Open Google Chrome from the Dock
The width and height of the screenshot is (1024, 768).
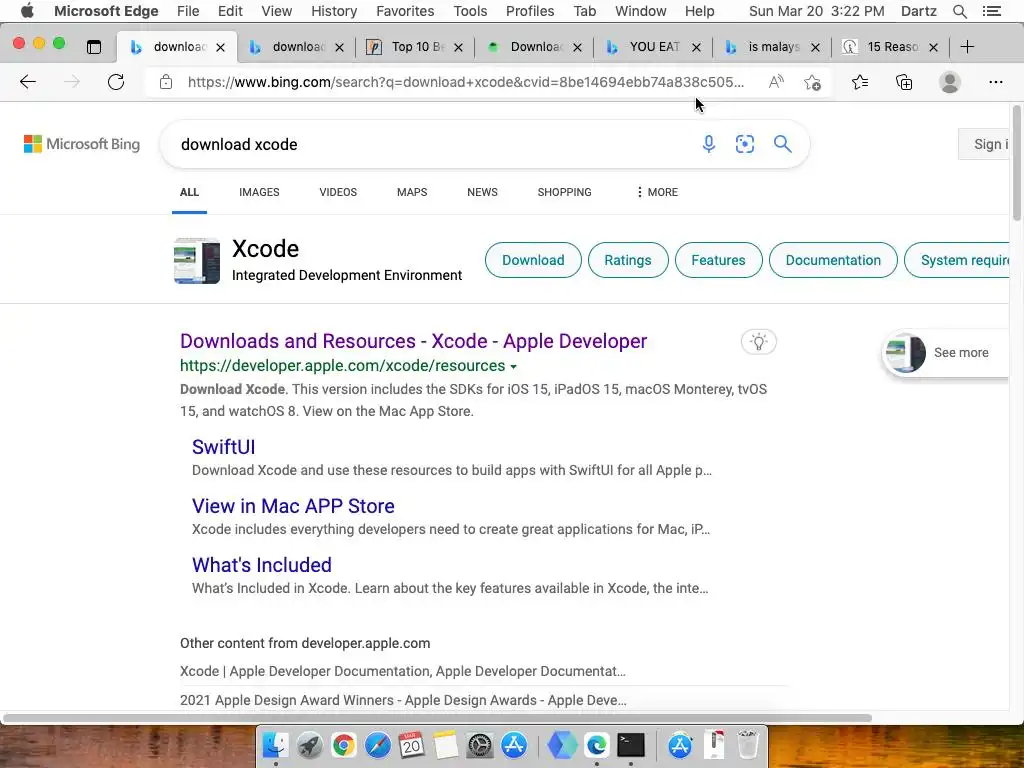344,745
